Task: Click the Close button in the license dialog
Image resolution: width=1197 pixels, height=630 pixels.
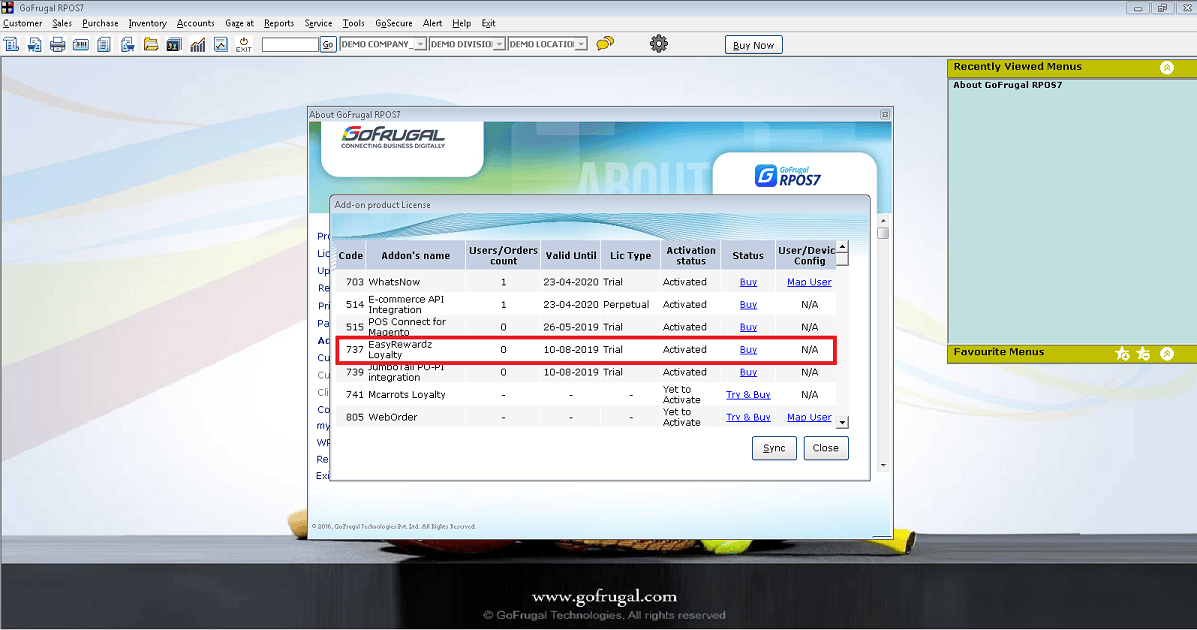Action: coord(825,448)
